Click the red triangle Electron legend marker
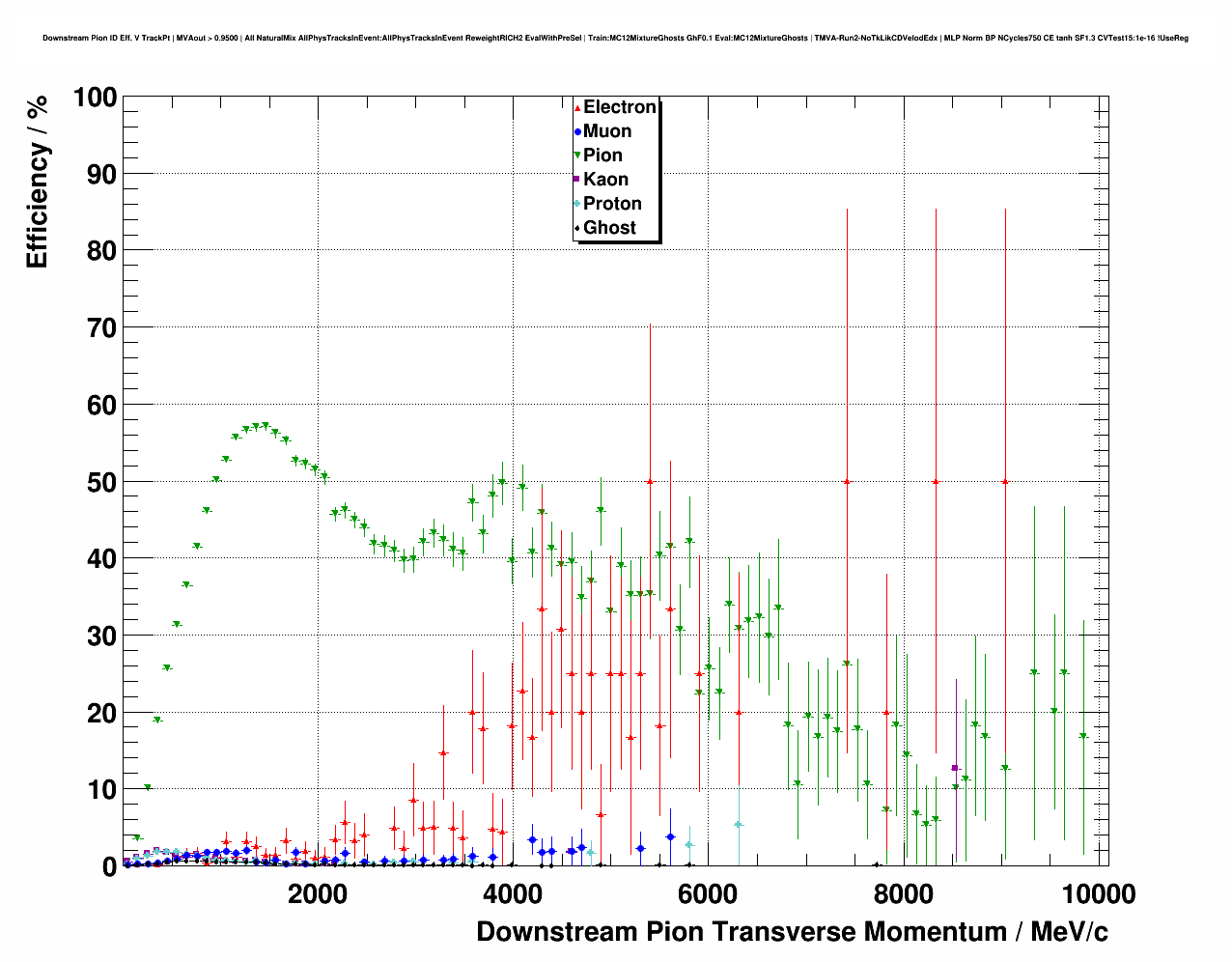 (577, 108)
